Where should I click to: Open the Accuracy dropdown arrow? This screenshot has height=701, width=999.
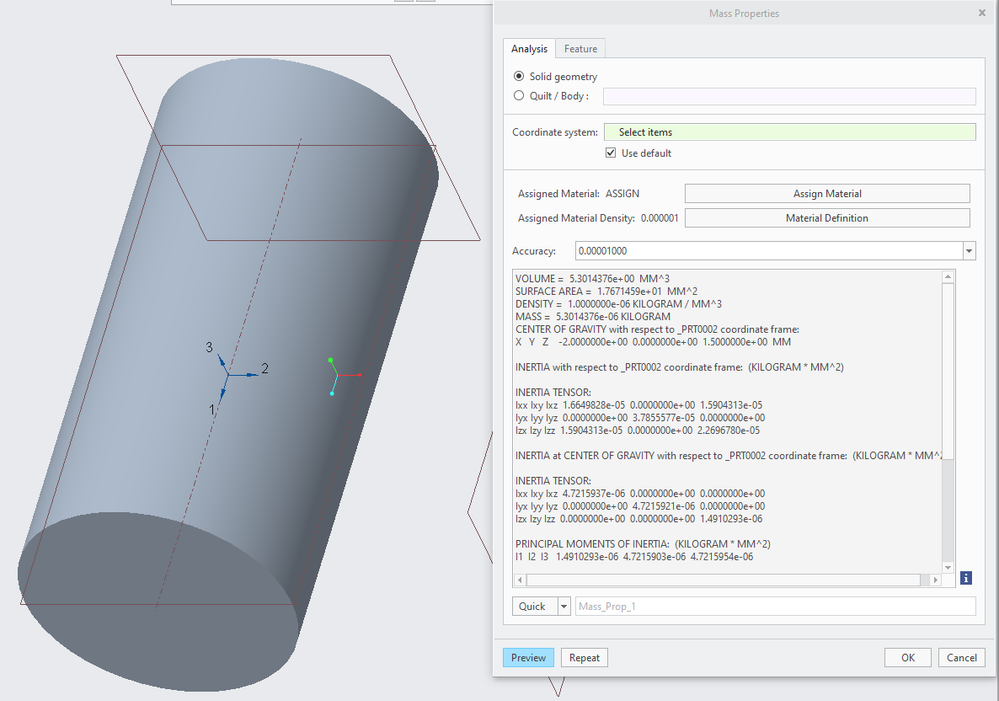[x=968, y=251]
